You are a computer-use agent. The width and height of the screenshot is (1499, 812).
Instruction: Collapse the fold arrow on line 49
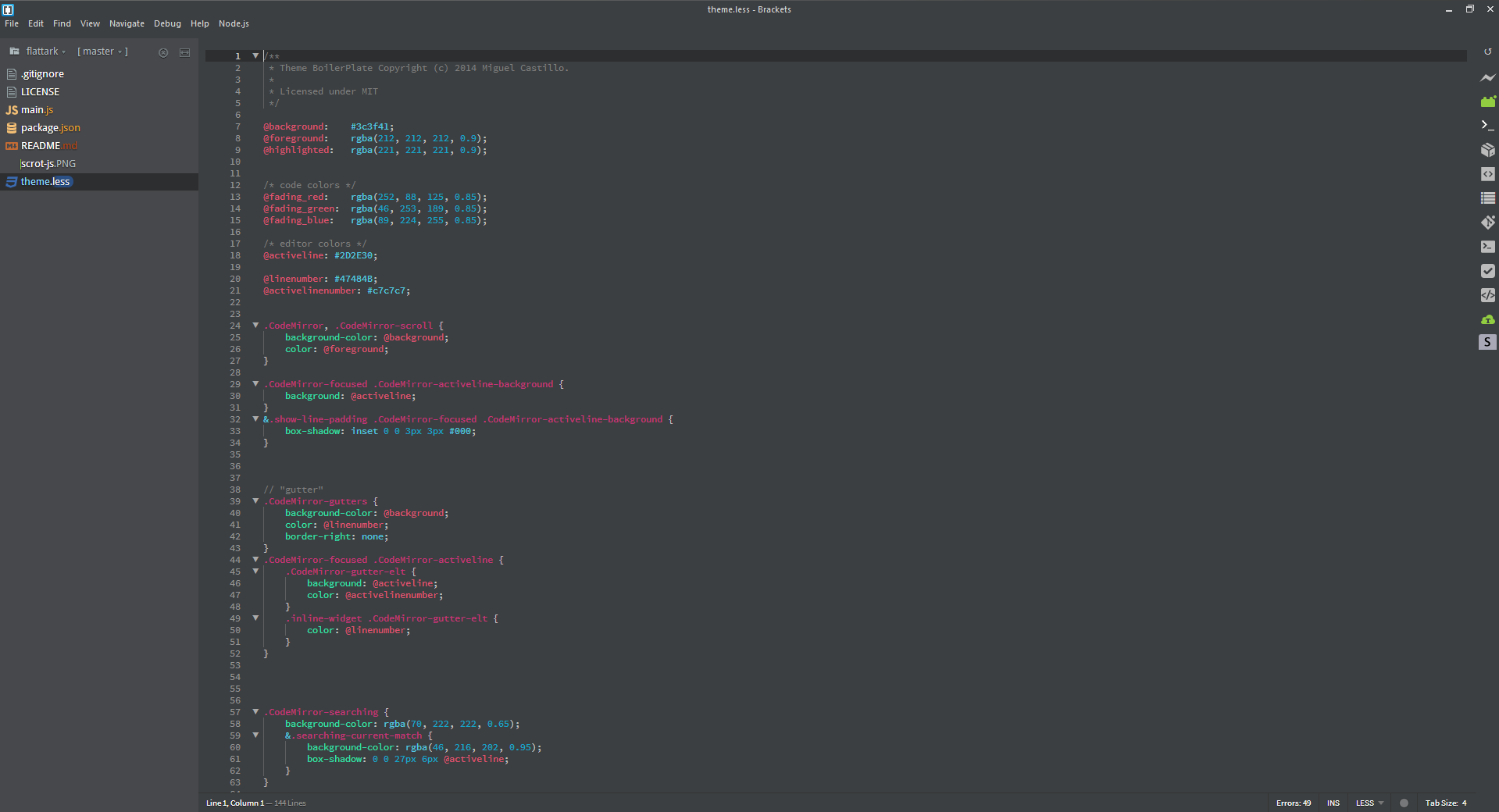coord(255,618)
